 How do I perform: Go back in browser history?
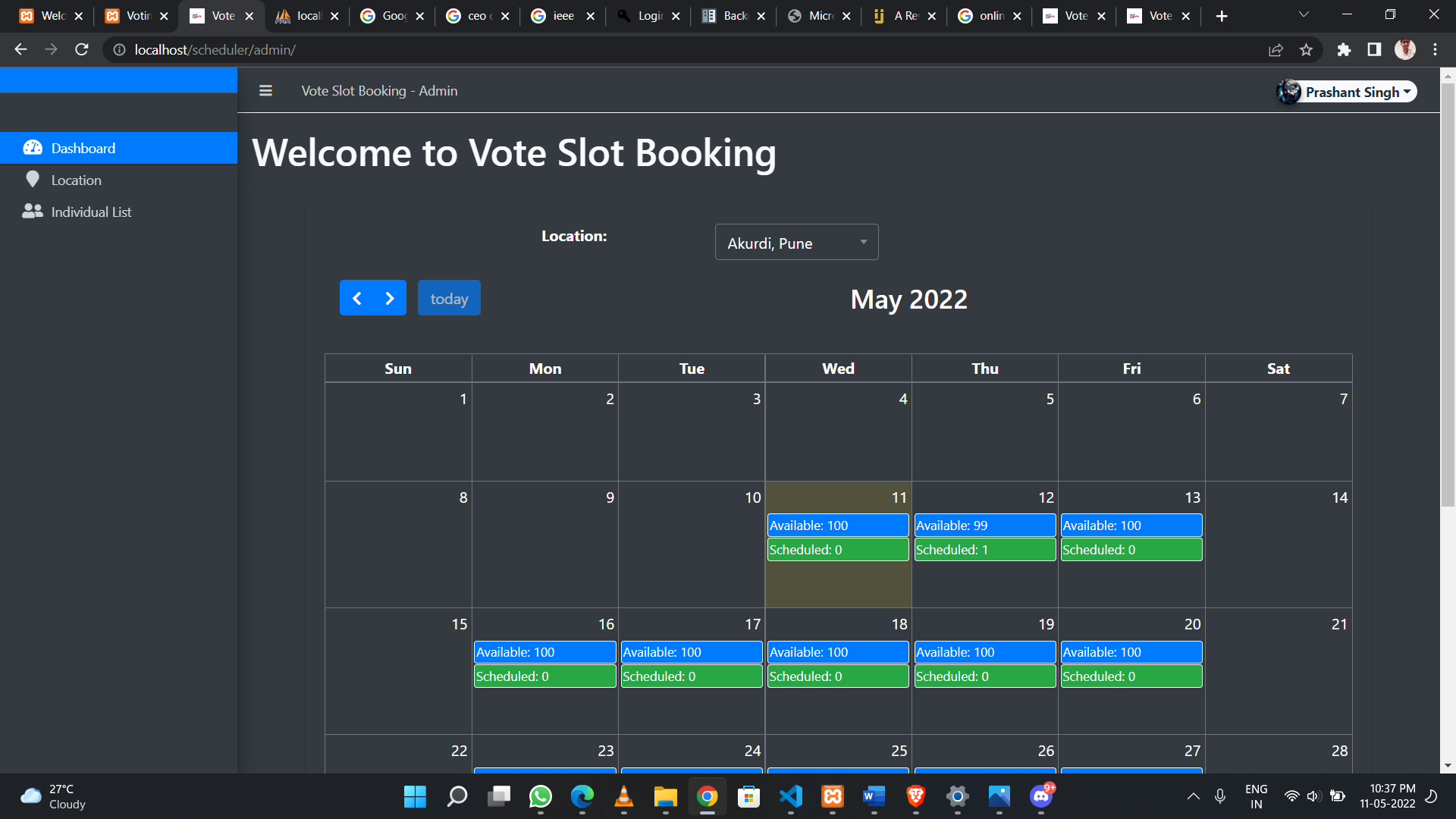point(20,49)
